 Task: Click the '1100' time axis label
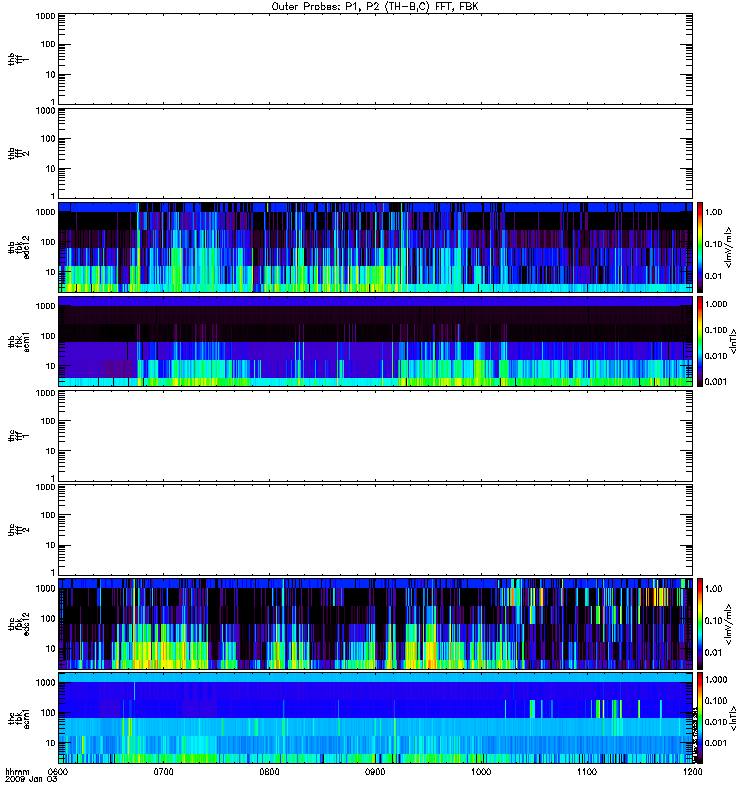coord(587,772)
